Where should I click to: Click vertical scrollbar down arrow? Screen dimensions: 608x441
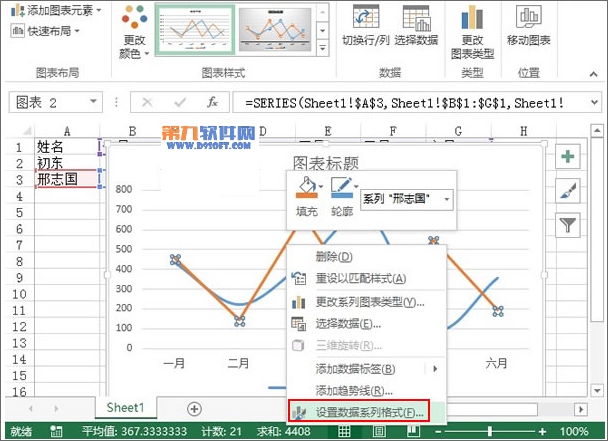tap(597, 390)
